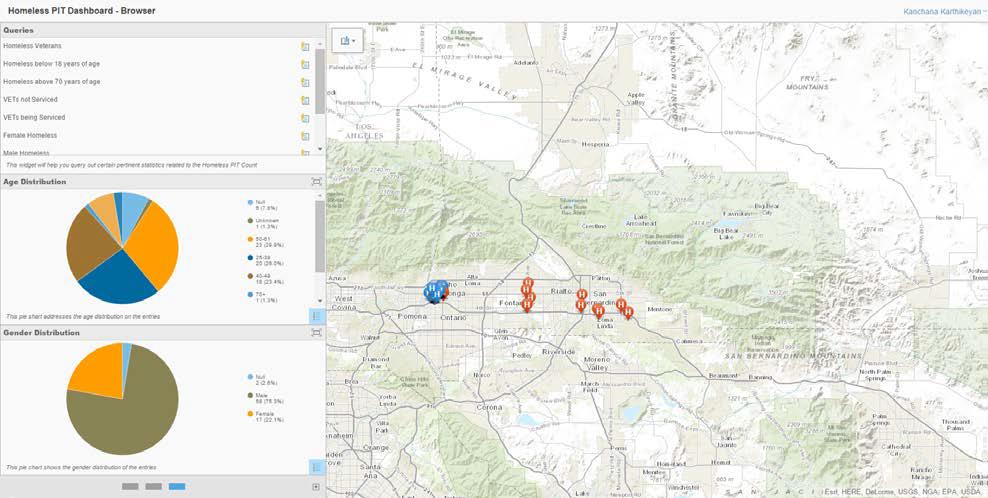Viewport: 988px width, 498px height.
Task: Open Kanchana Karthikeyan user menu
Action: tap(944, 11)
